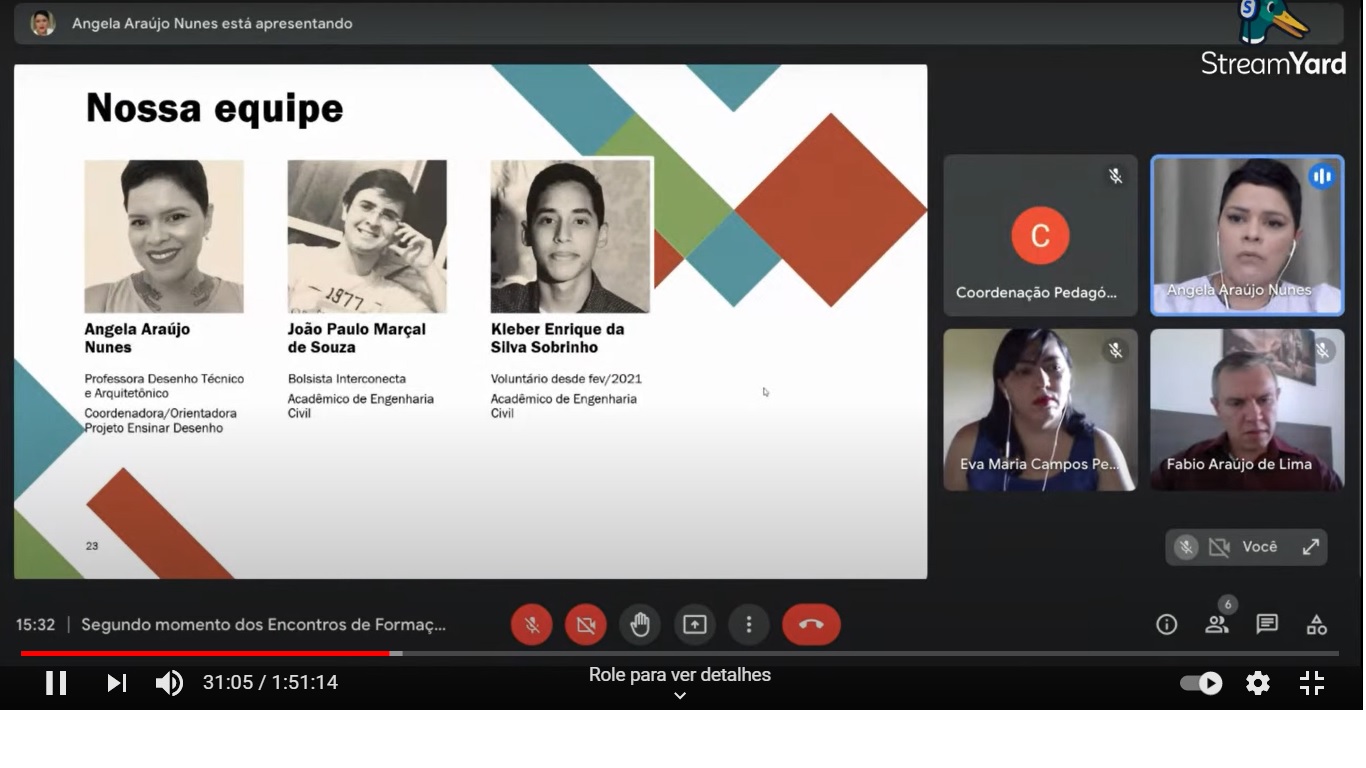Expand 'Role para ver detalhes' chevron

pyautogui.click(x=680, y=696)
